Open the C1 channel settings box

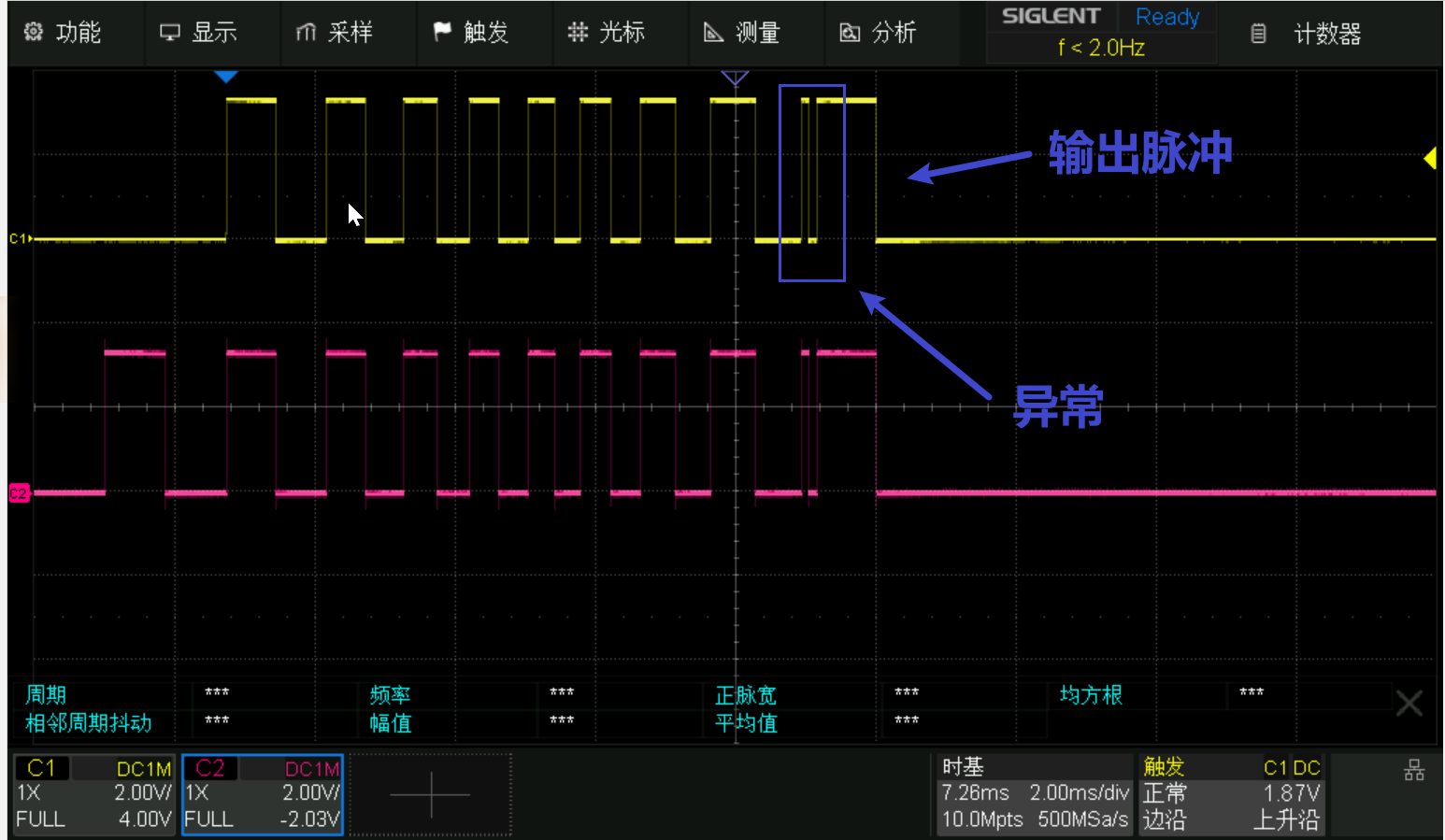point(94,794)
